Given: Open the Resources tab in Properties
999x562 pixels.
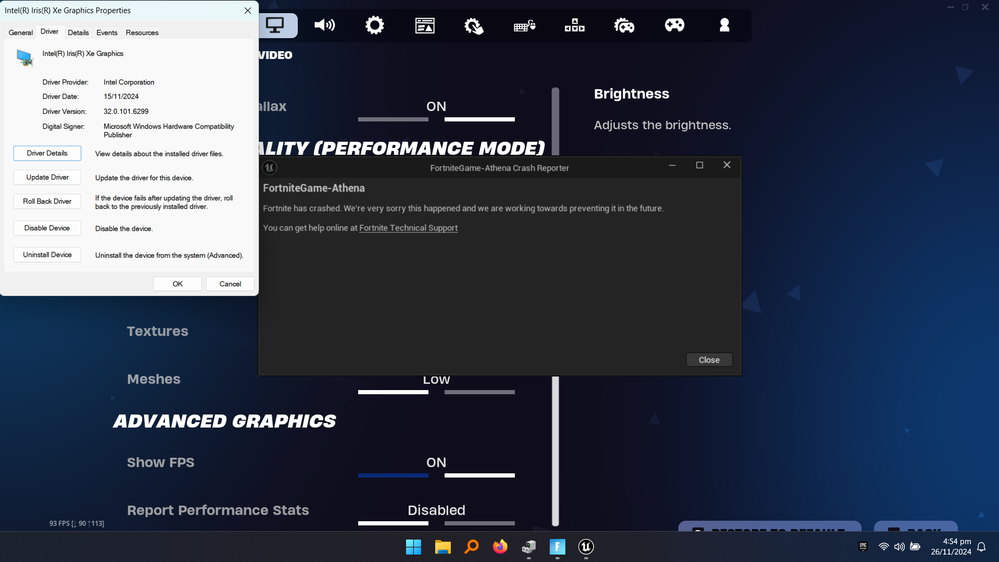Looking at the screenshot, I should point(142,32).
